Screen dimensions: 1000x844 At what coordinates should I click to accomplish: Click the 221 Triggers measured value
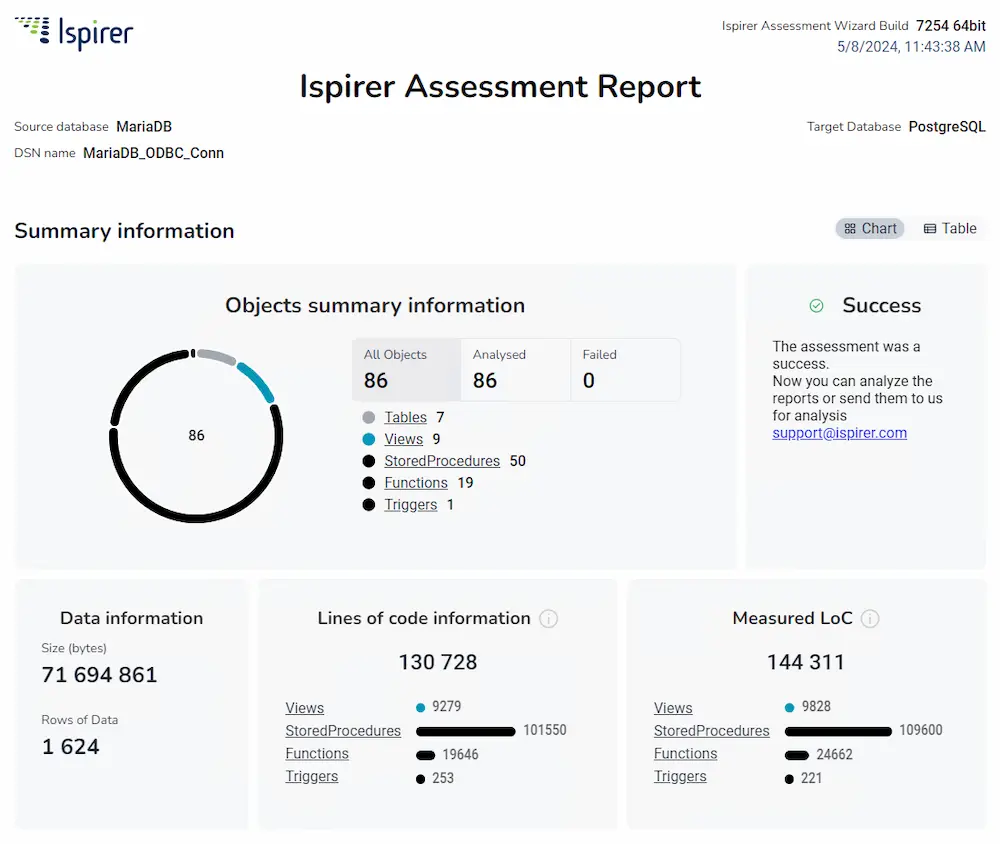click(x=811, y=778)
